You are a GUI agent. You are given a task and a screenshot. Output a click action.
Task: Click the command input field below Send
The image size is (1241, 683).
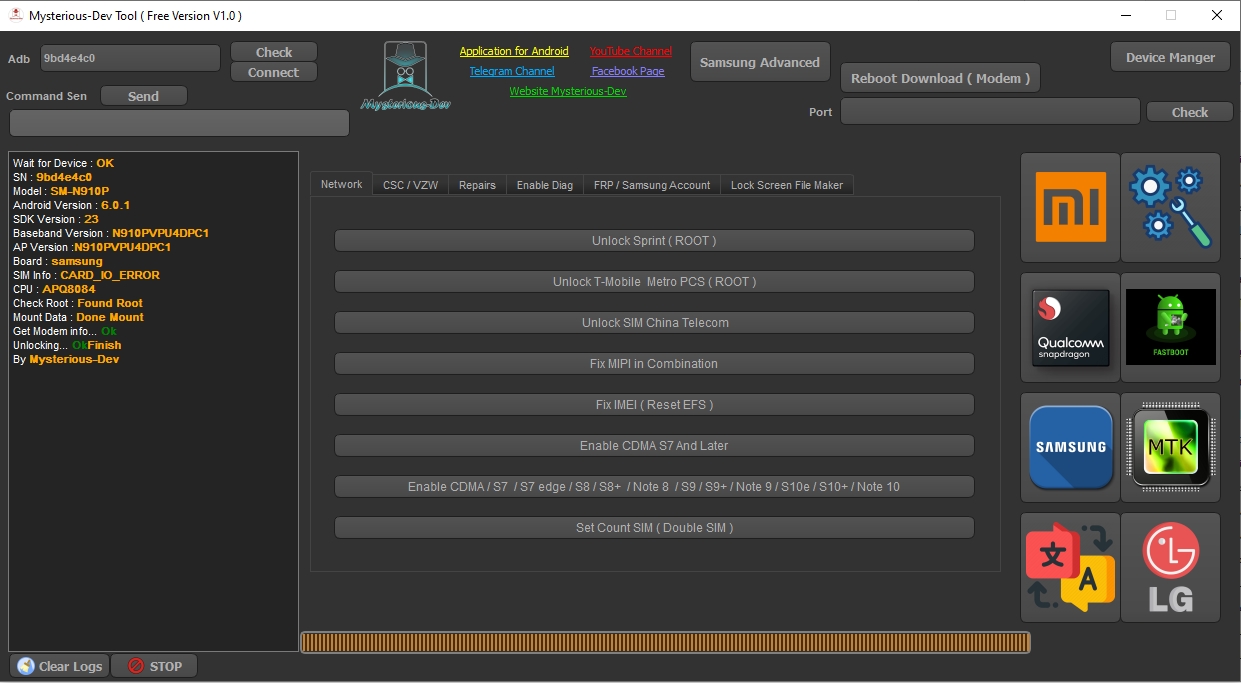coord(180,123)
